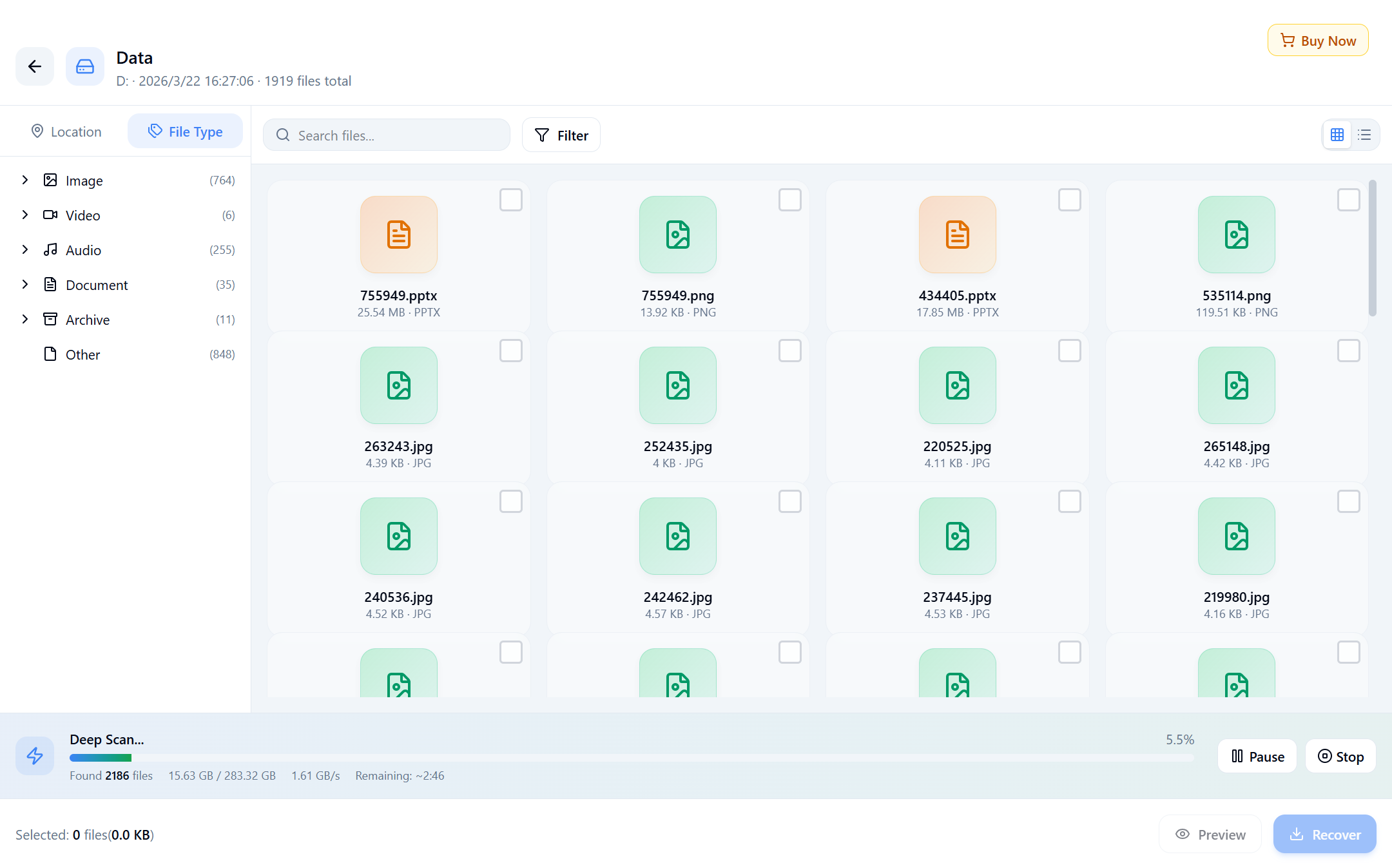Click the 535114.png image file icon
Image resolution: width=1392 pixels, height=868 pixels.
(x=1236, y=235)
